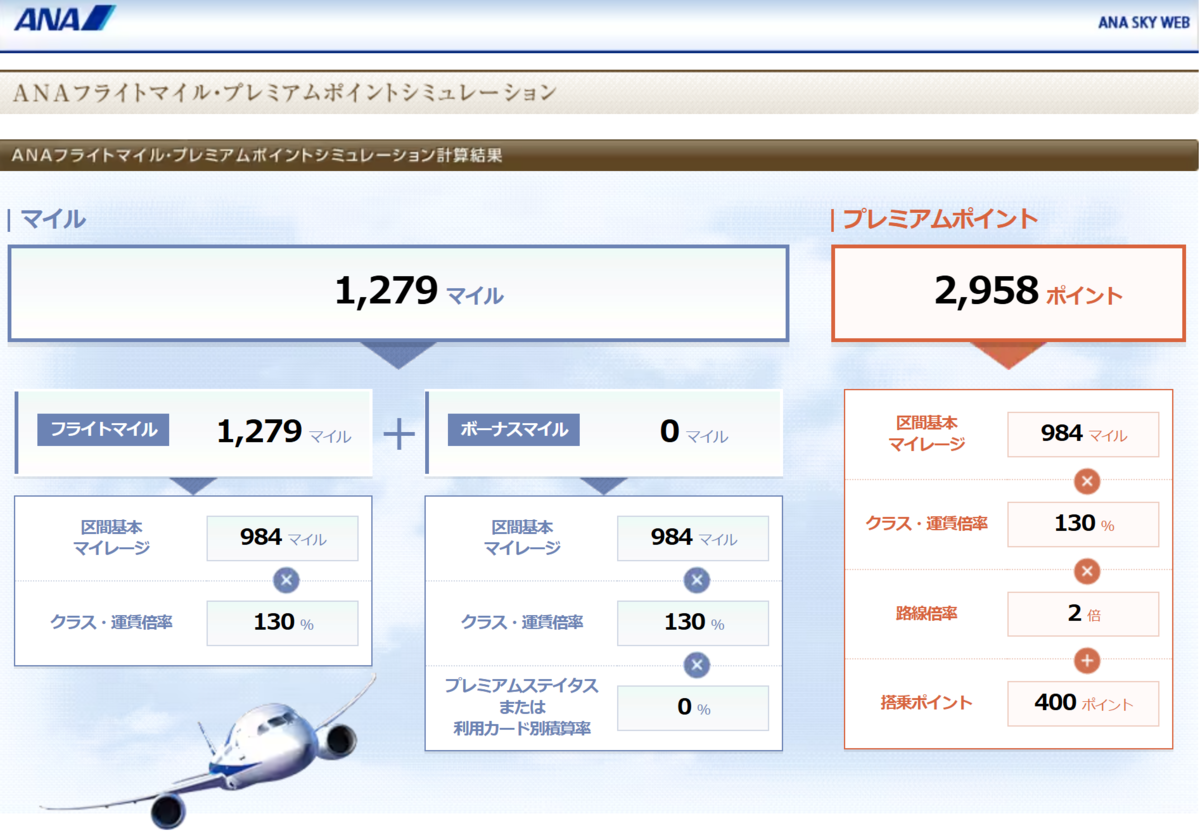Click the 計算結果 section header bar
Image resolution: width=1200 pixels, height=840 pixels.
click(599, 155)
